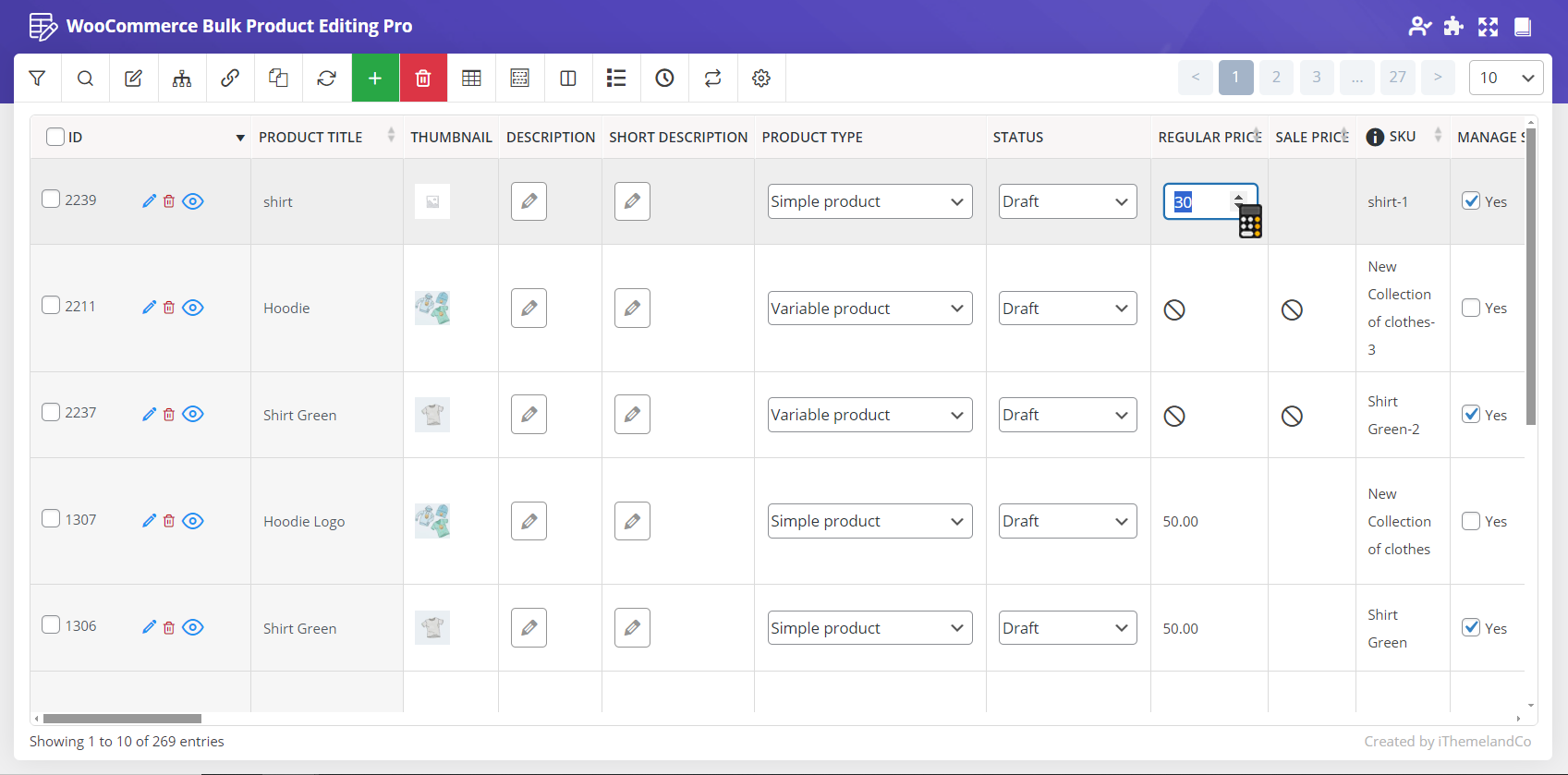Open product type dropdown for Hoodie
The width and height of the screenshot is (1568, 775).
[x=869, y=309]
